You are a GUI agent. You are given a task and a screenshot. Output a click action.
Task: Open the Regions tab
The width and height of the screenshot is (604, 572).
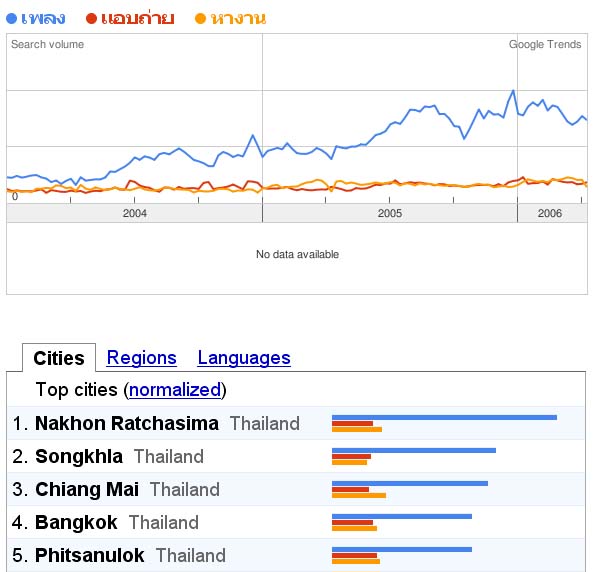tap(141, 358)
